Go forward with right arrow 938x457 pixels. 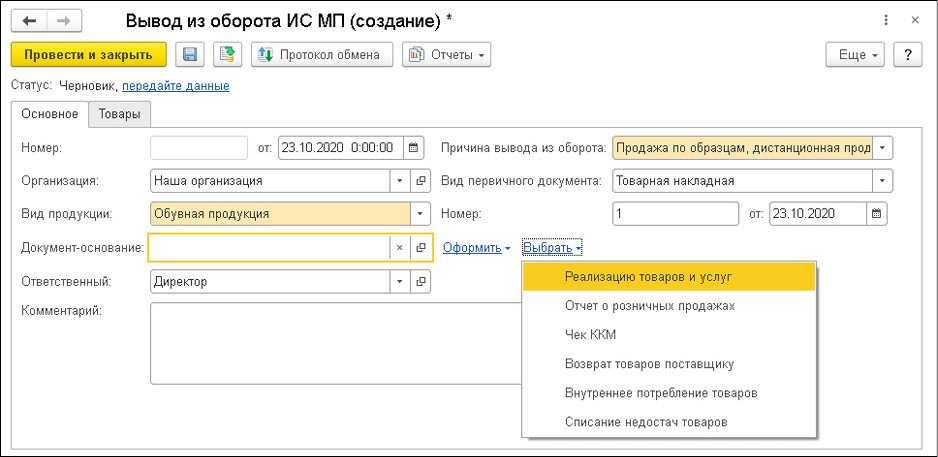pyautogui.click(x=63, y=20)
